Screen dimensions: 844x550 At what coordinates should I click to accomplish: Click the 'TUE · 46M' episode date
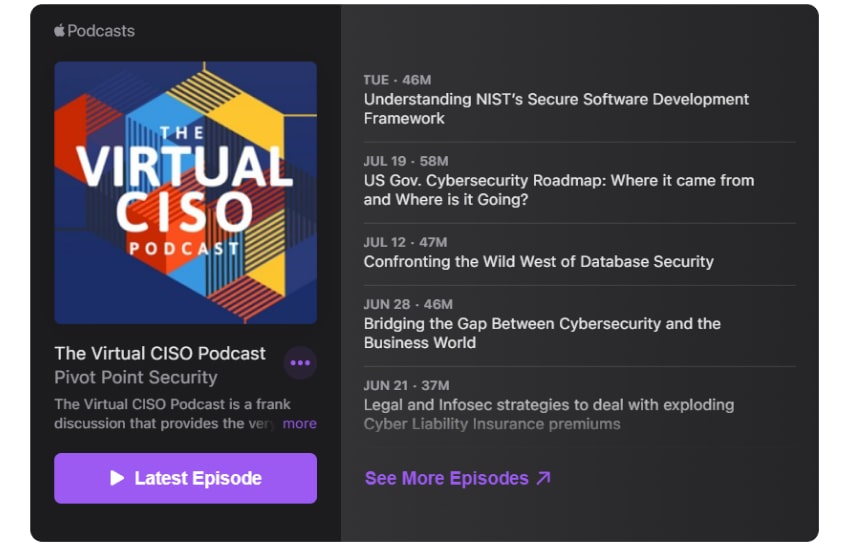click(x=397, y=80)
